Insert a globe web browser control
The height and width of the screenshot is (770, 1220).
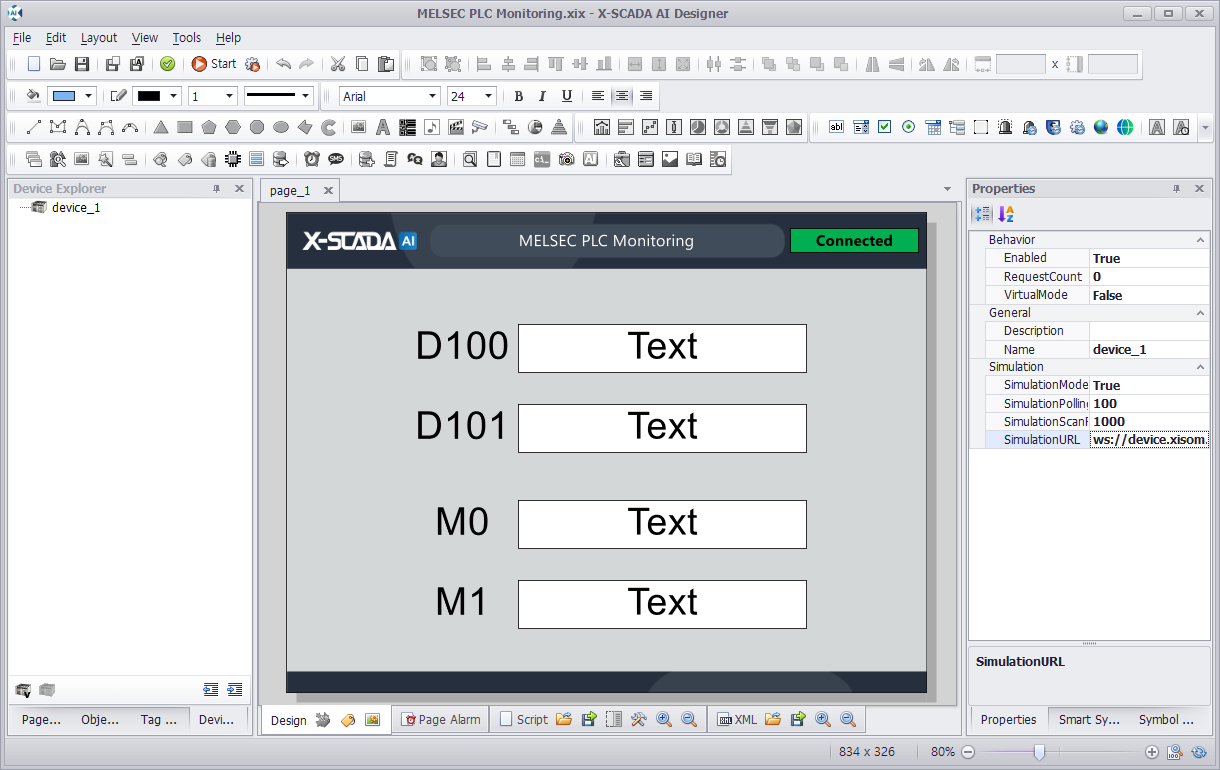pyautogui.click(x=1101, y=127)
